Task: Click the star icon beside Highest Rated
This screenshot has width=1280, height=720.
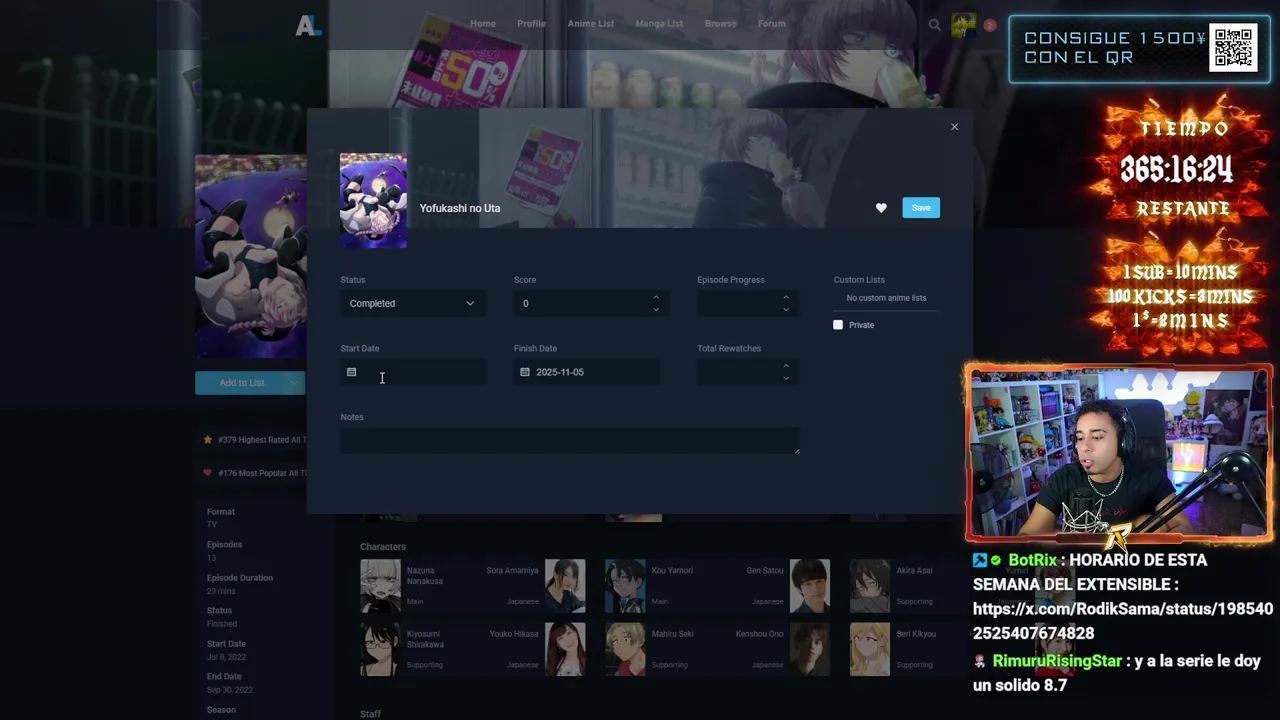Action: point(208,439)
